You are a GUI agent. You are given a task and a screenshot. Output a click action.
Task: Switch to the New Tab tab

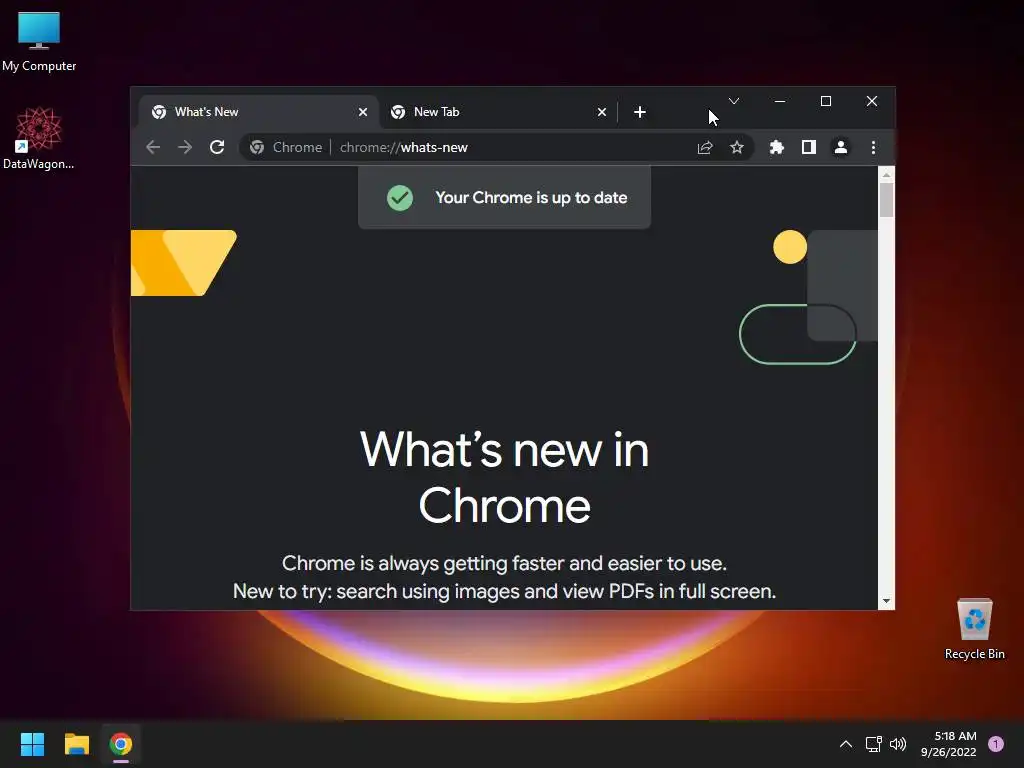point(498,112)
